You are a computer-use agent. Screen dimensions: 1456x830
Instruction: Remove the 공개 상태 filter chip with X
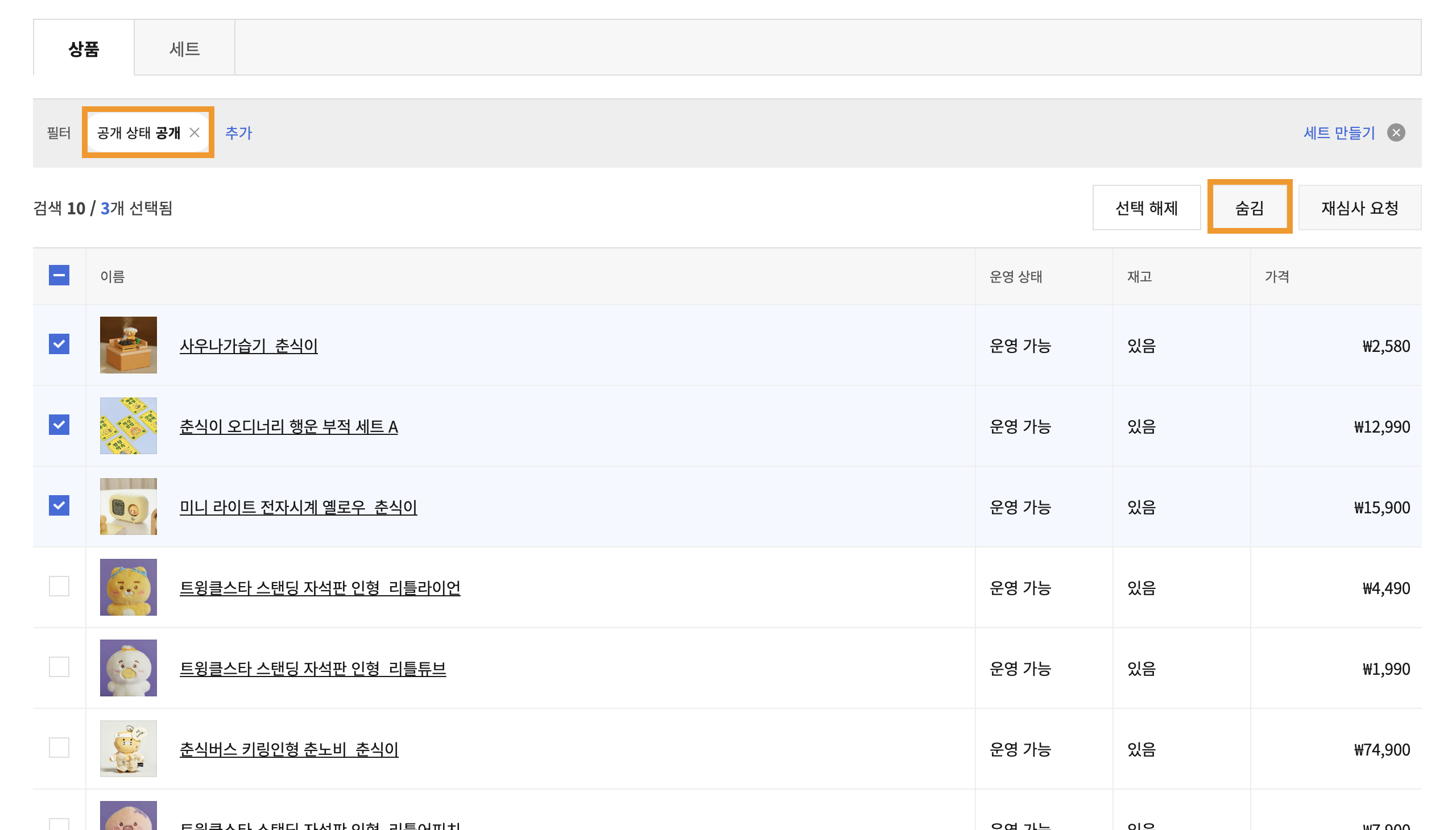pos(195,133)
